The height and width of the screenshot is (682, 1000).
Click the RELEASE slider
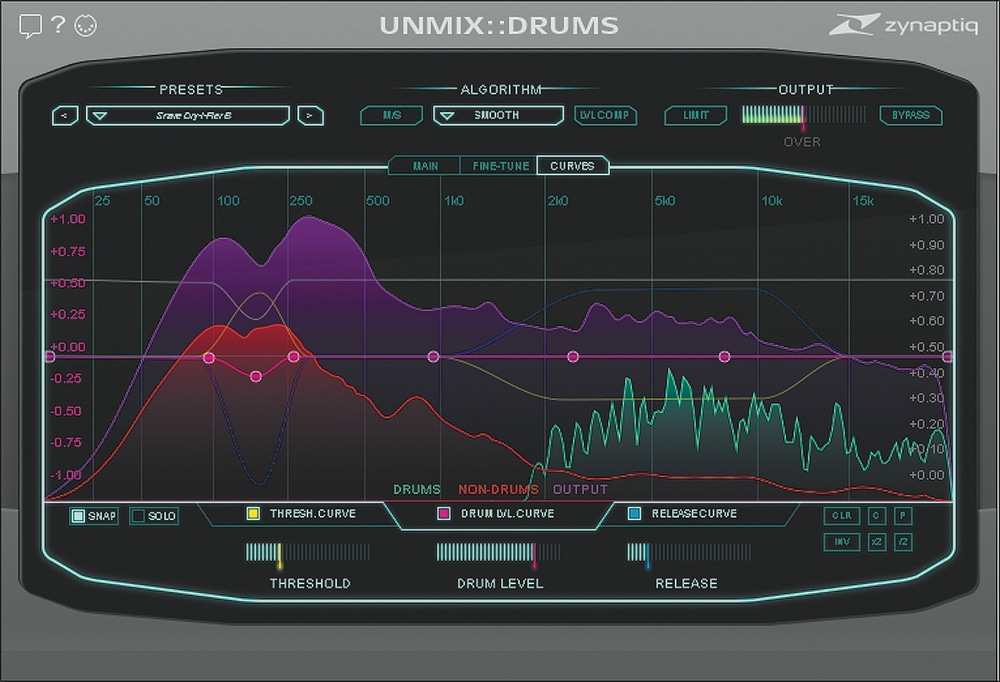(x=689, y=552)
